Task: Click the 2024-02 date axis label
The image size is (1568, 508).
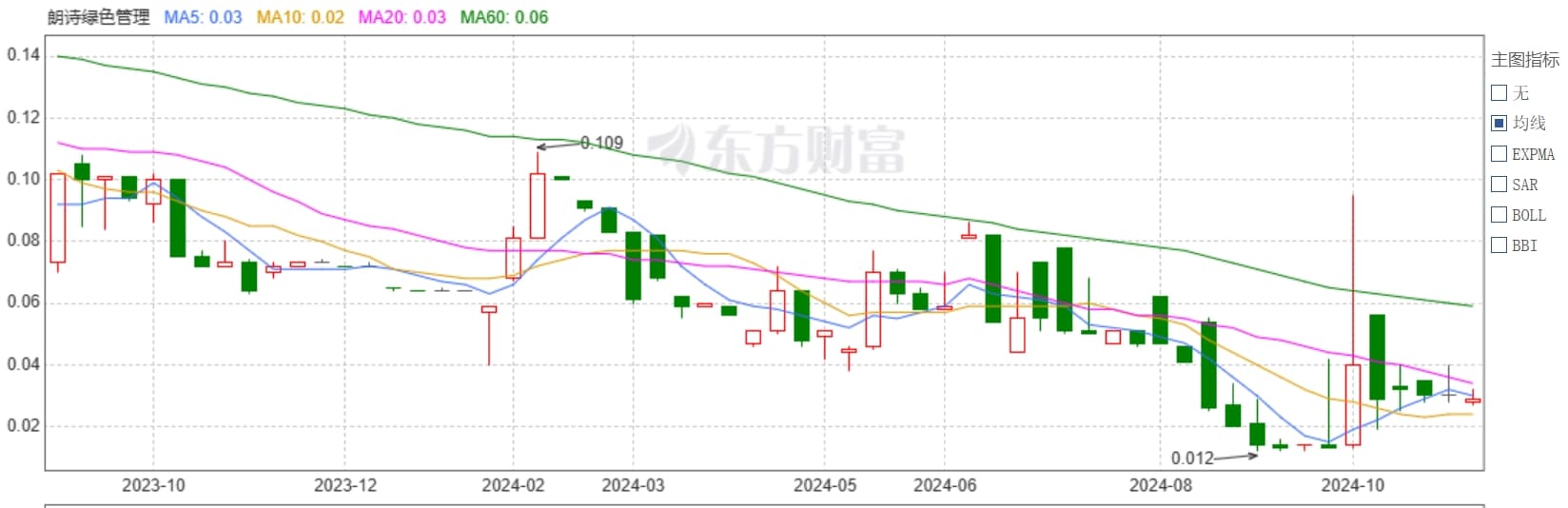Action: click(x=513, y=485)
